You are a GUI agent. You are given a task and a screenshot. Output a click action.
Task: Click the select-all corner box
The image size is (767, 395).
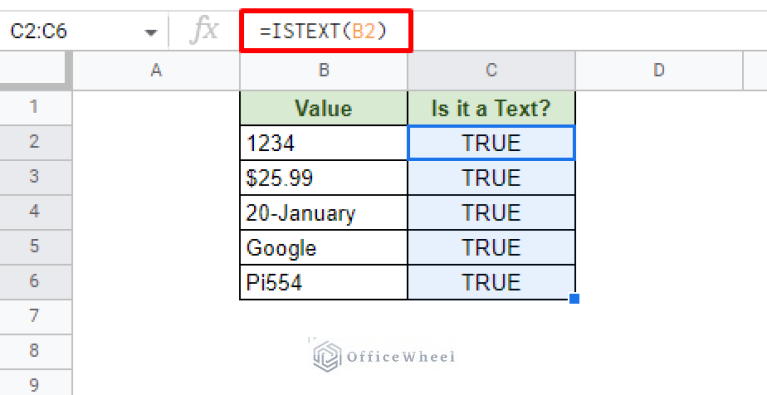coord(33,70)
